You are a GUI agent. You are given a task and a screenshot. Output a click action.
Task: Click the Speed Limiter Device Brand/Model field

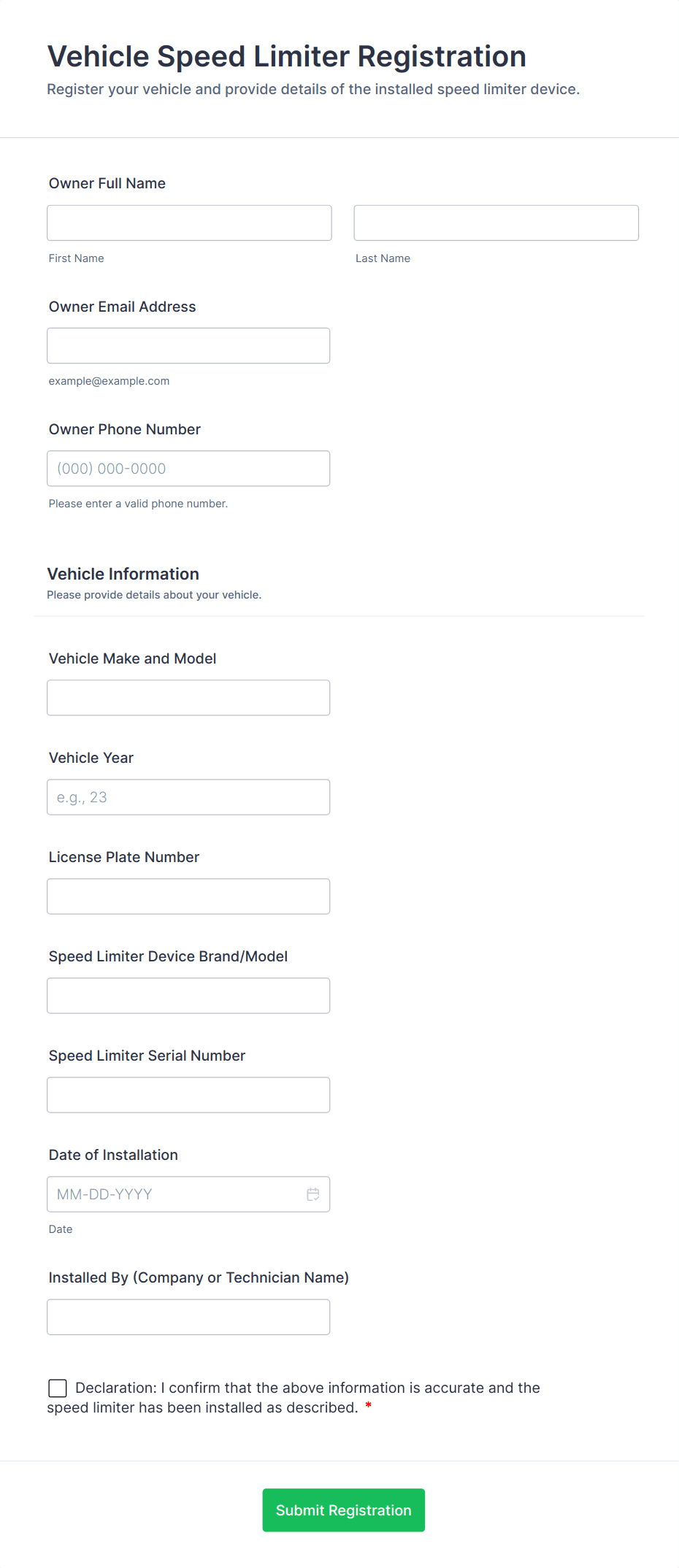188,996
